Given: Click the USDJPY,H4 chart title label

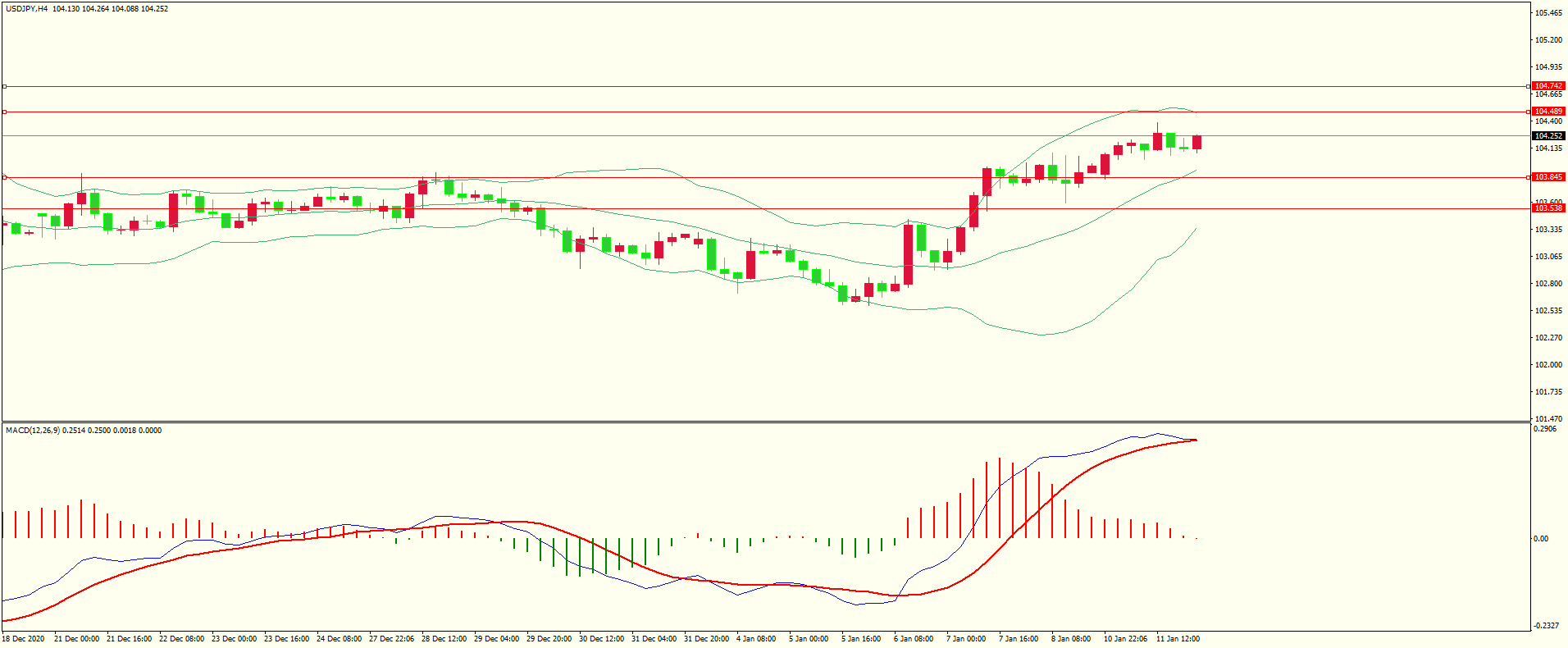Looking at the screenshot, I should coord(27,9).
